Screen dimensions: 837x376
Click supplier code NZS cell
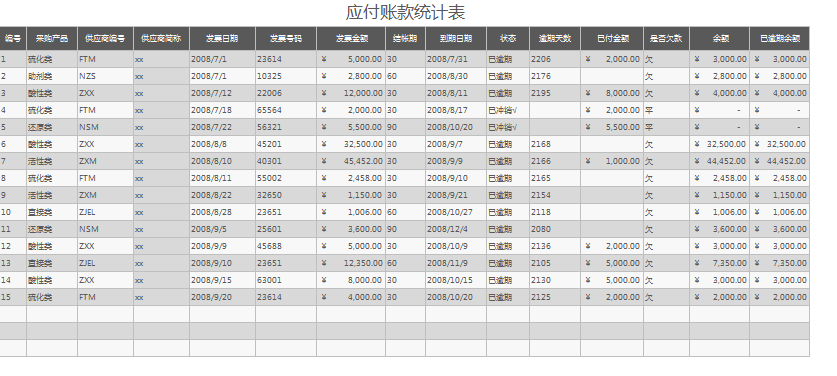[x=105, y=76]
